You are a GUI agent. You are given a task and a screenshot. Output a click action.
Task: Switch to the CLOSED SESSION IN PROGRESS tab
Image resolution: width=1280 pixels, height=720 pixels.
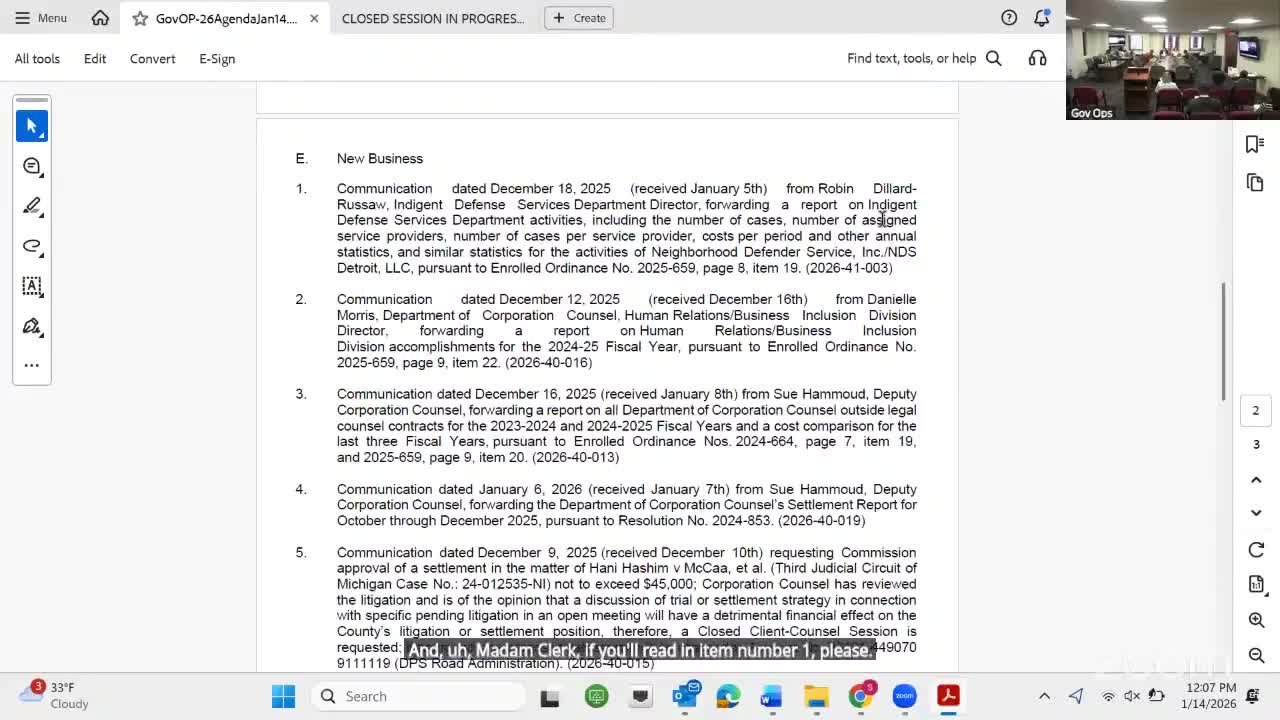tap(432, 18)
